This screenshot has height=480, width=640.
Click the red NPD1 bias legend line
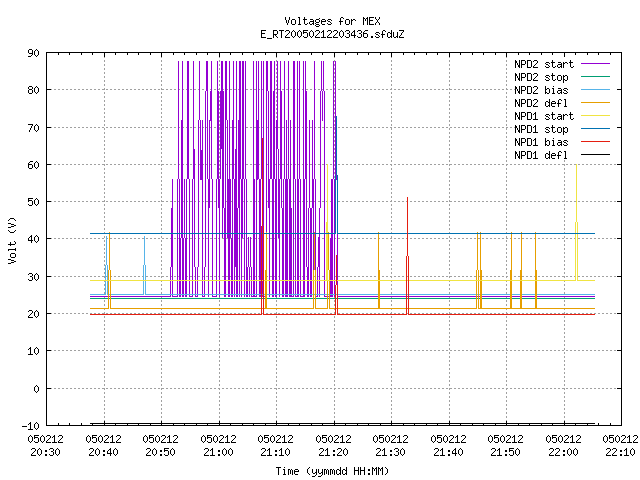tap(595, 142)
